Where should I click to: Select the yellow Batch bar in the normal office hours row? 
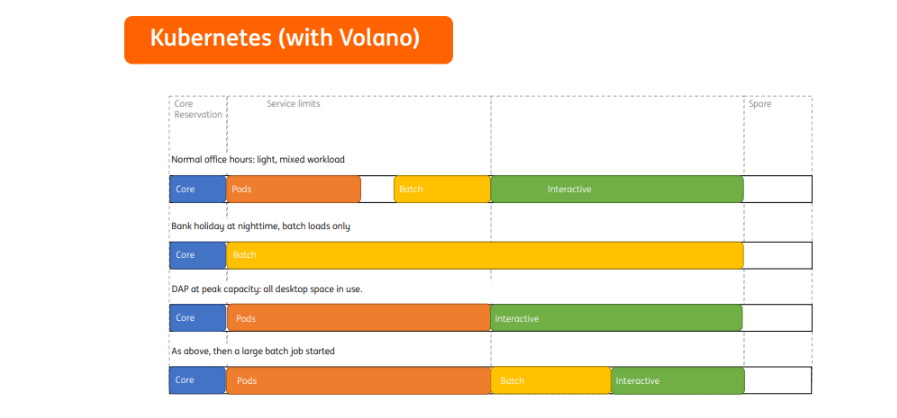[x=441, y=189]
